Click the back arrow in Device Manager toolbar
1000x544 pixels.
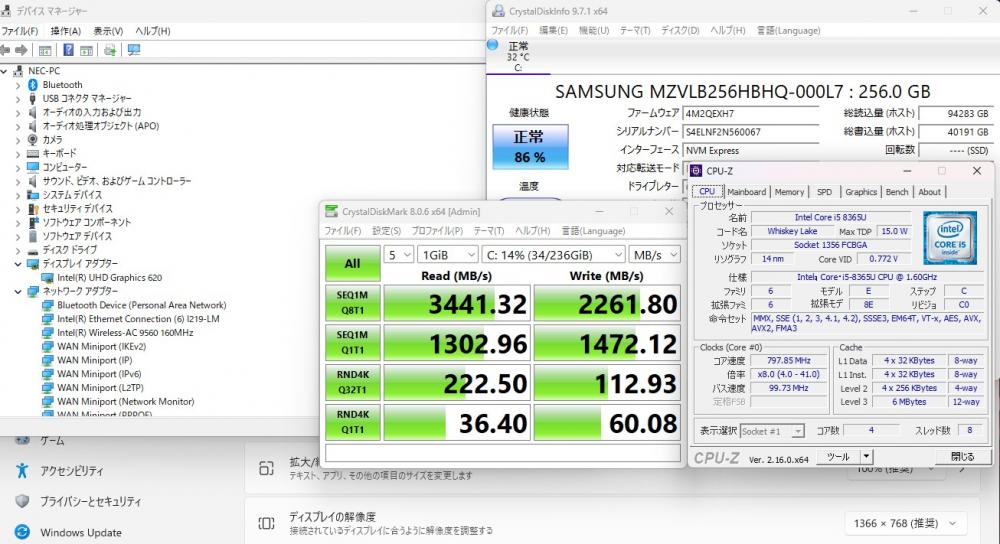(5, 50)
